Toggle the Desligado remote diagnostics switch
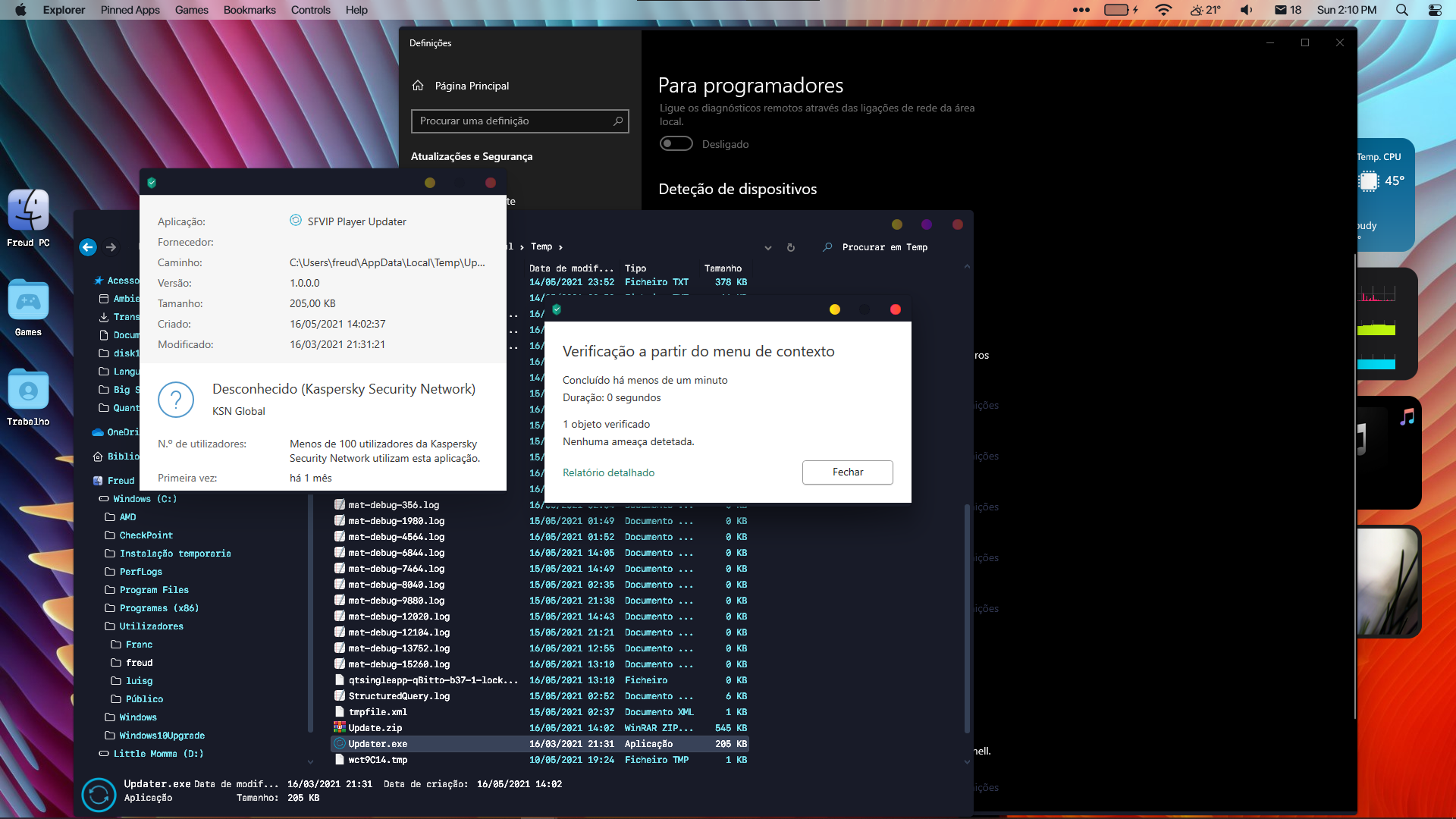1456x819 pixels. [676, 144]
